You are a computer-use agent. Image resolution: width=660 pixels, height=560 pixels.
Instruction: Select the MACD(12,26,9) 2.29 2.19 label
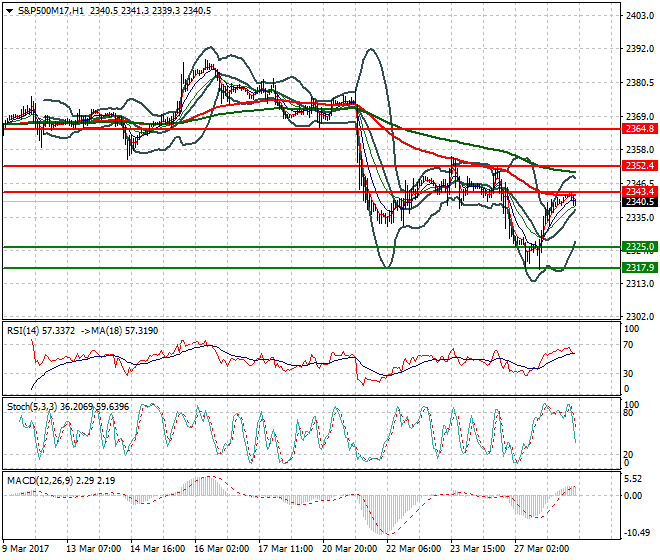(61, 480)
